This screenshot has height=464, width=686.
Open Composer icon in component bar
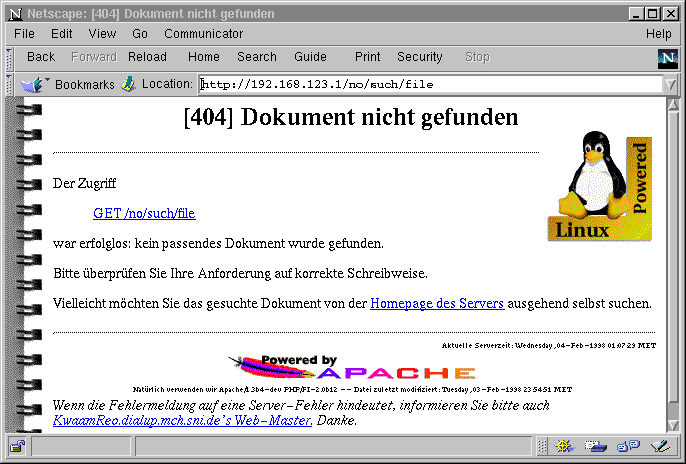click(659, 446)
